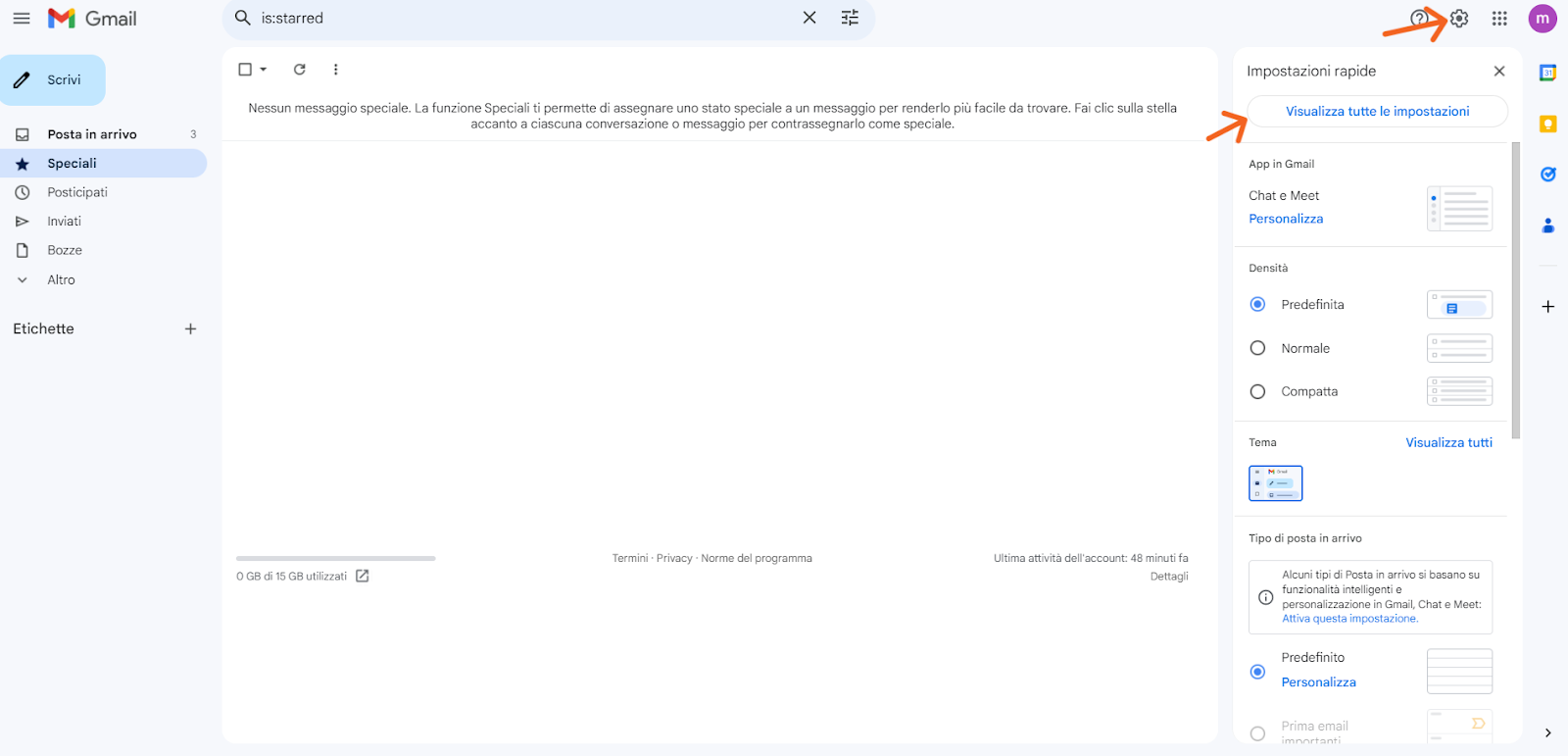
Task: Open the select dropdown arrow next to checkbox
Action: pyautogui.click(x=264, y=70)
